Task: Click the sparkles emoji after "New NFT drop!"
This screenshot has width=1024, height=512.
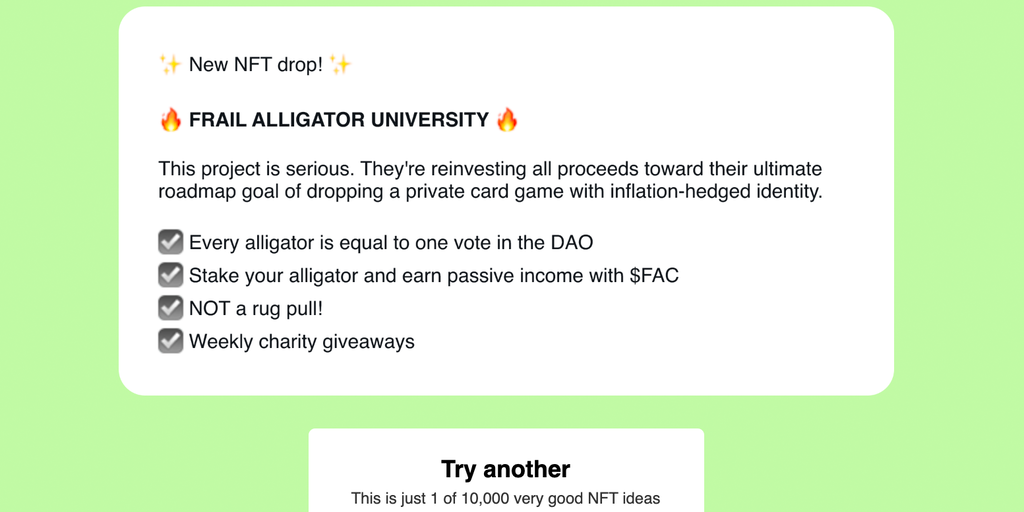Action: [x=340, y=65]
